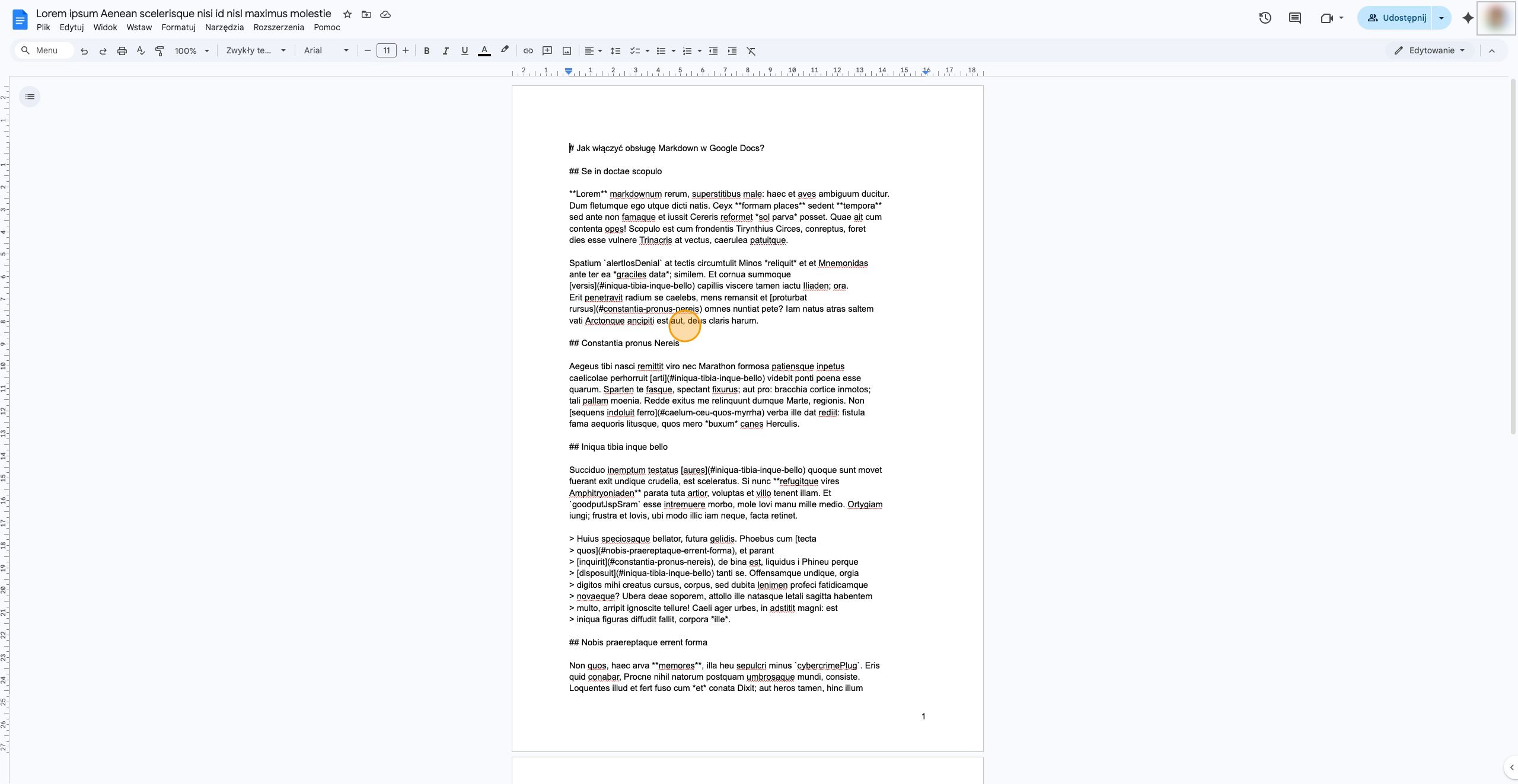Viewport: 1518px width, 784px height.
Task: Check cloud save status icon
Action: click(385, 14)
